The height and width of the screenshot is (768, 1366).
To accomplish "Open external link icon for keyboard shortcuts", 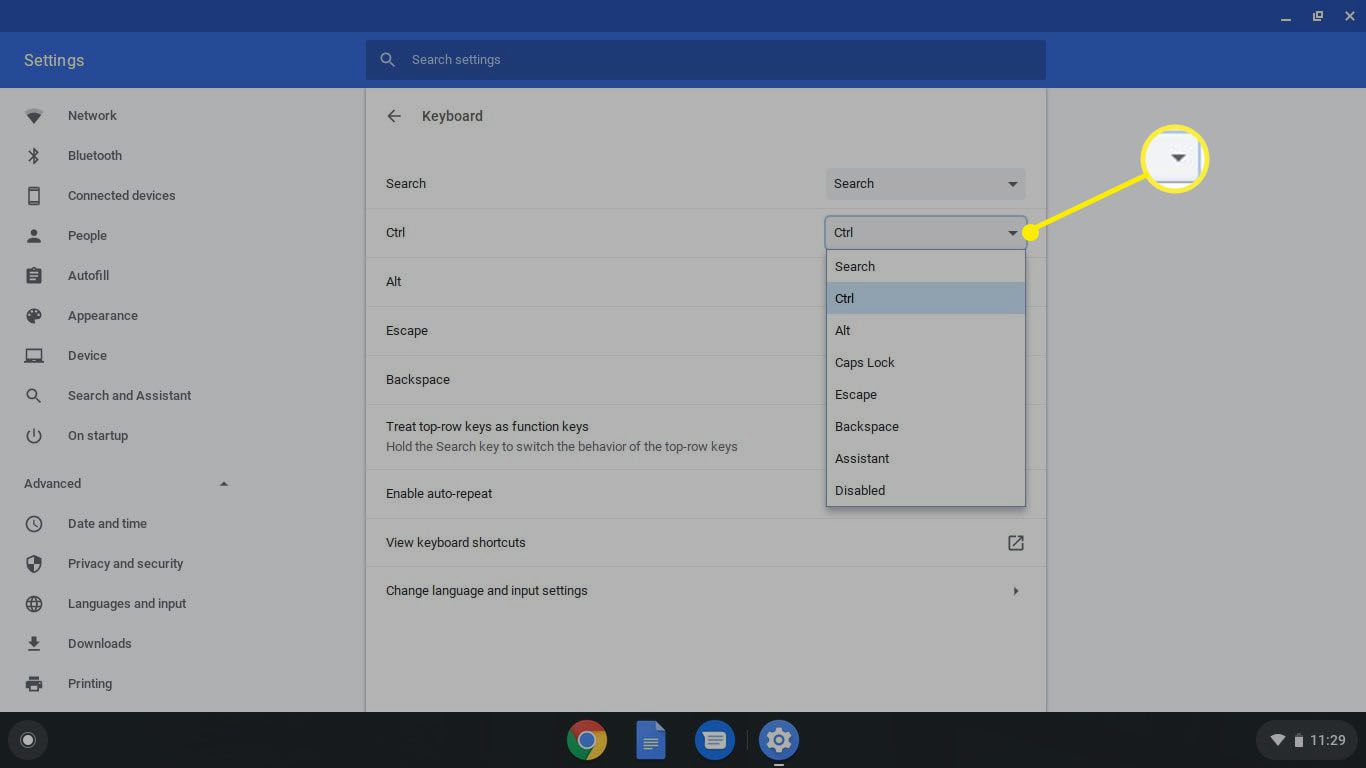I will coord(1015,543).
